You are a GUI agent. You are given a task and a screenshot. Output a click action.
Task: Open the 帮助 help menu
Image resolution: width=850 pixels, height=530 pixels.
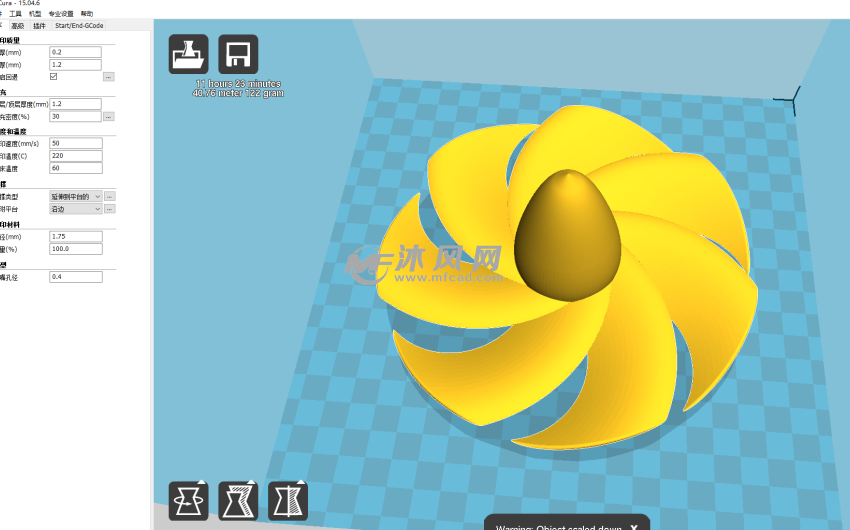pyautogui.click(x=87, y=14)
